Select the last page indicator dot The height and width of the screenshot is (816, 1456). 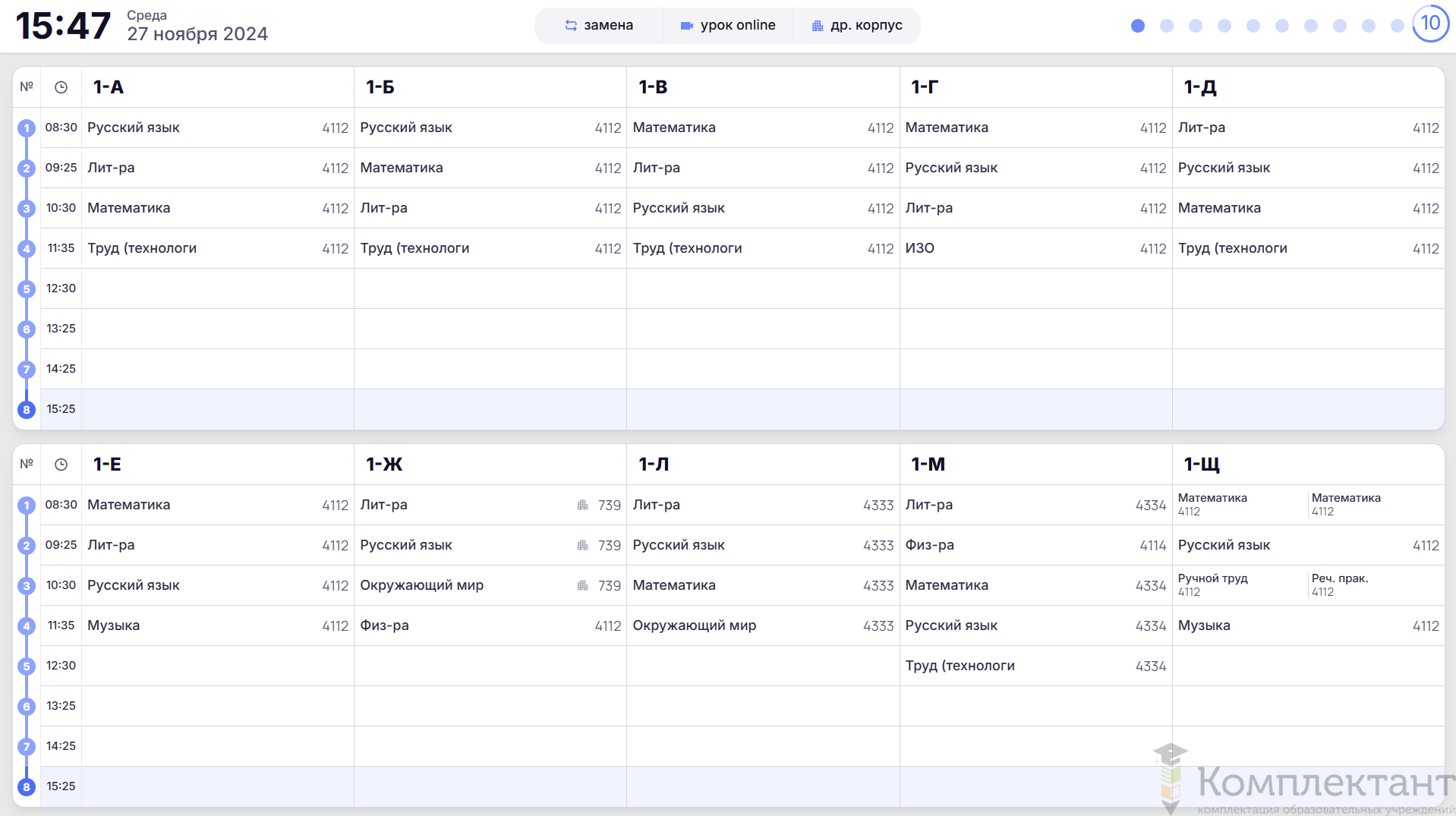coord(1398,26)
